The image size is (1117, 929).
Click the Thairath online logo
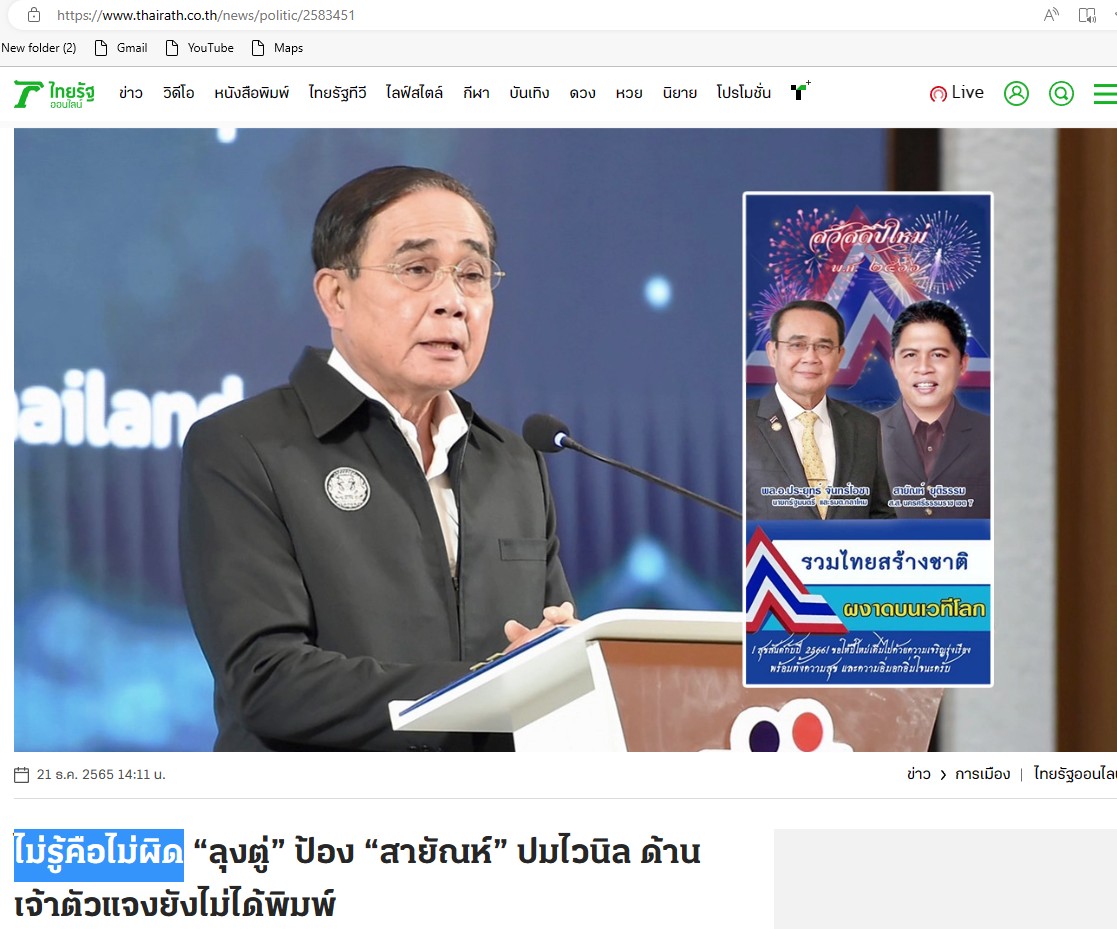click(54, 94)
